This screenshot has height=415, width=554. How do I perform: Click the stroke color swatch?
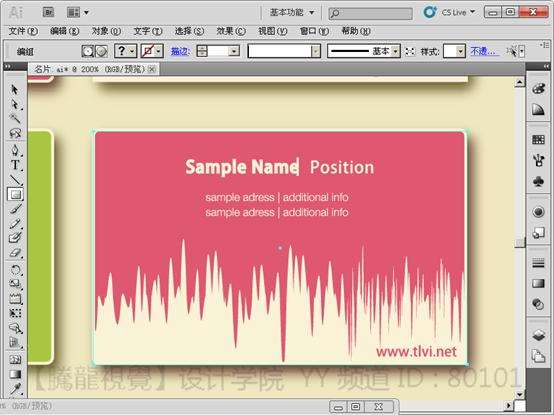[x=147, y=51]
